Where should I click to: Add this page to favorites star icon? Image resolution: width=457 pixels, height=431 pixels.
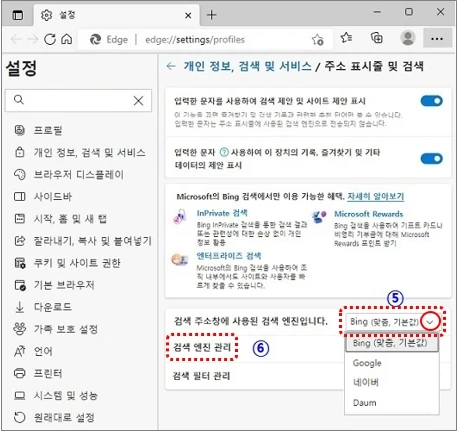pyautogui.click(x=317, y=40)
